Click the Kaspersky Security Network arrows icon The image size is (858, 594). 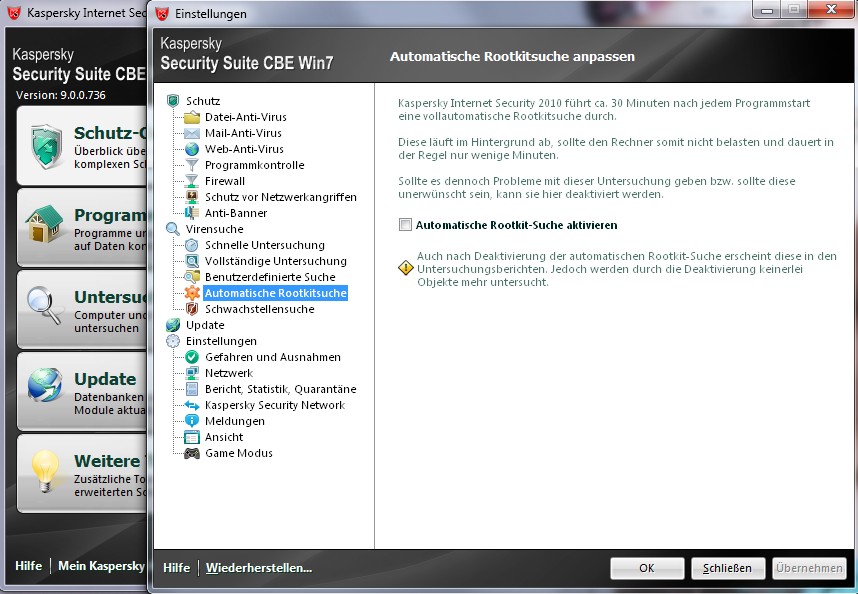click(x=192, y=405)
